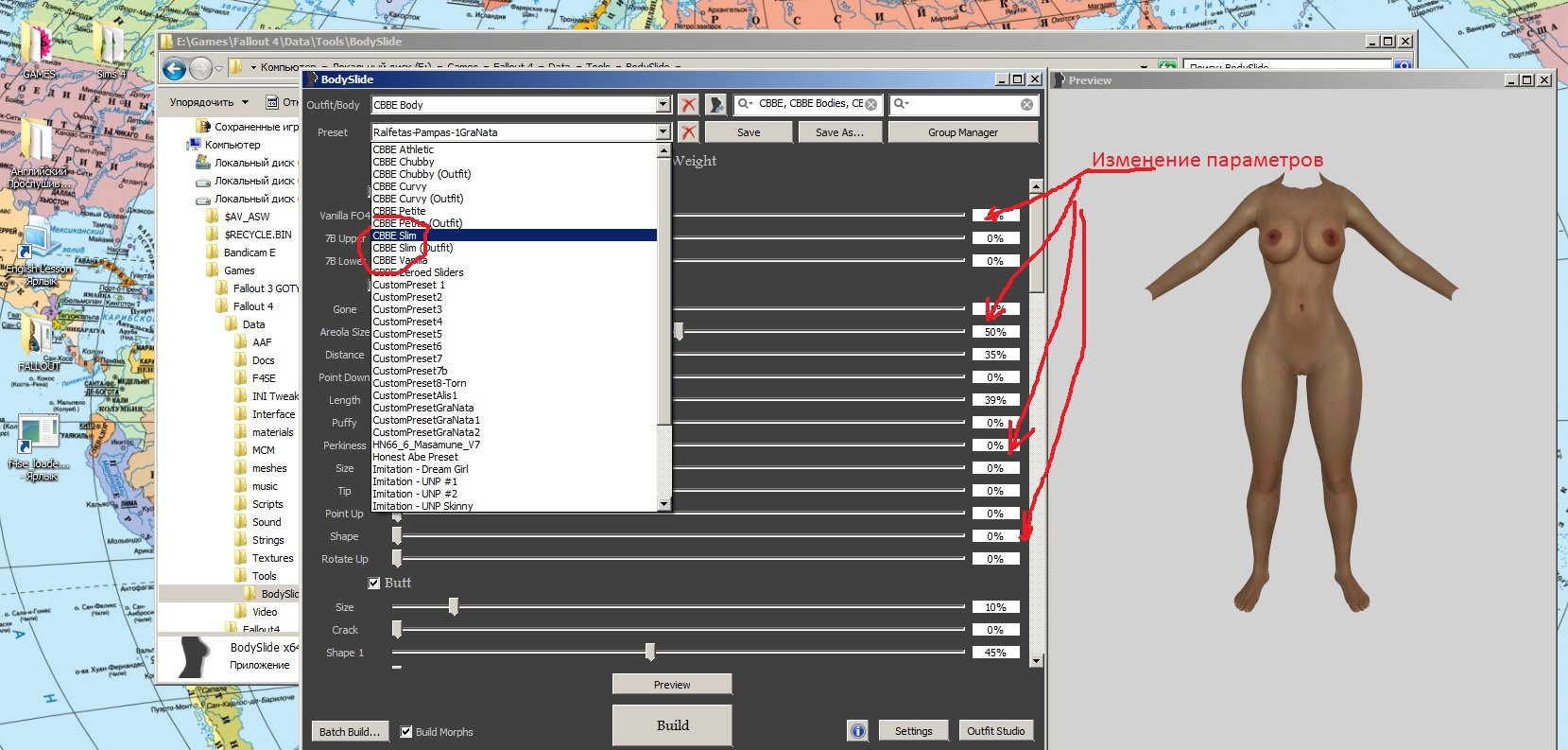Select the Textures folder in the tree
Screen dimensions: 1568x750
tap(272, 558)
